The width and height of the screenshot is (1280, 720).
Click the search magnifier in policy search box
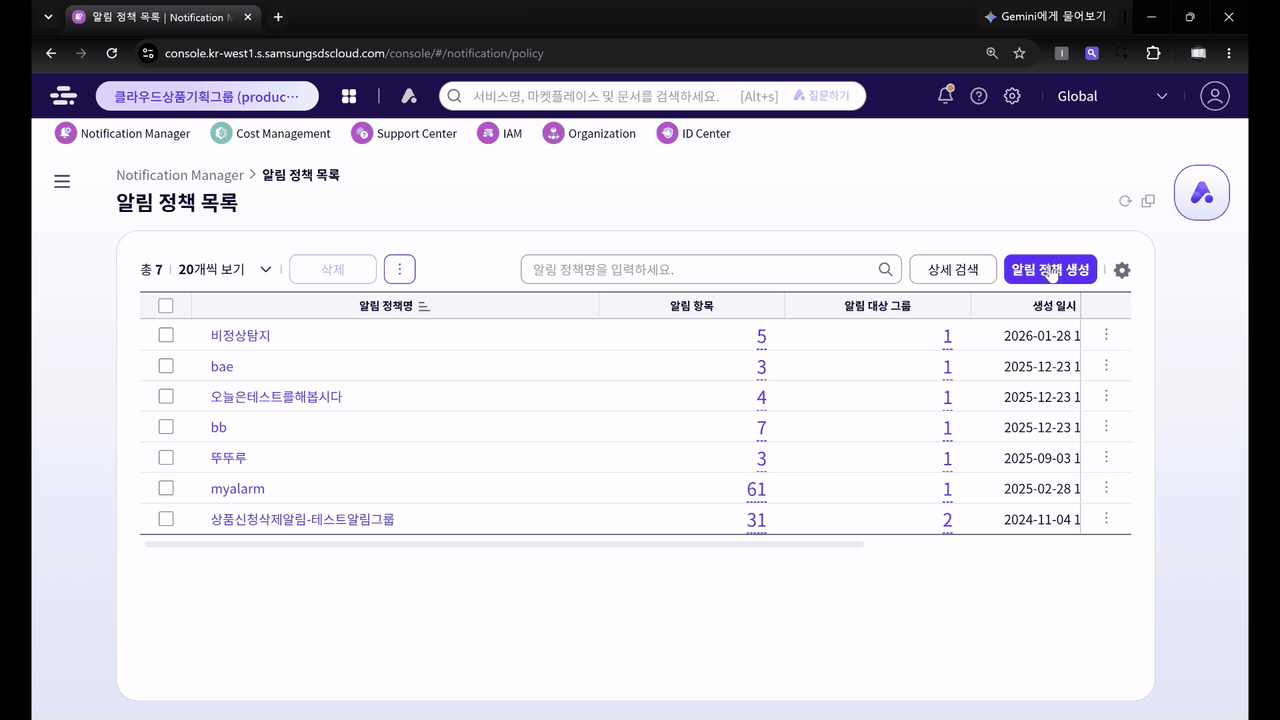click(x=885, y=269)
